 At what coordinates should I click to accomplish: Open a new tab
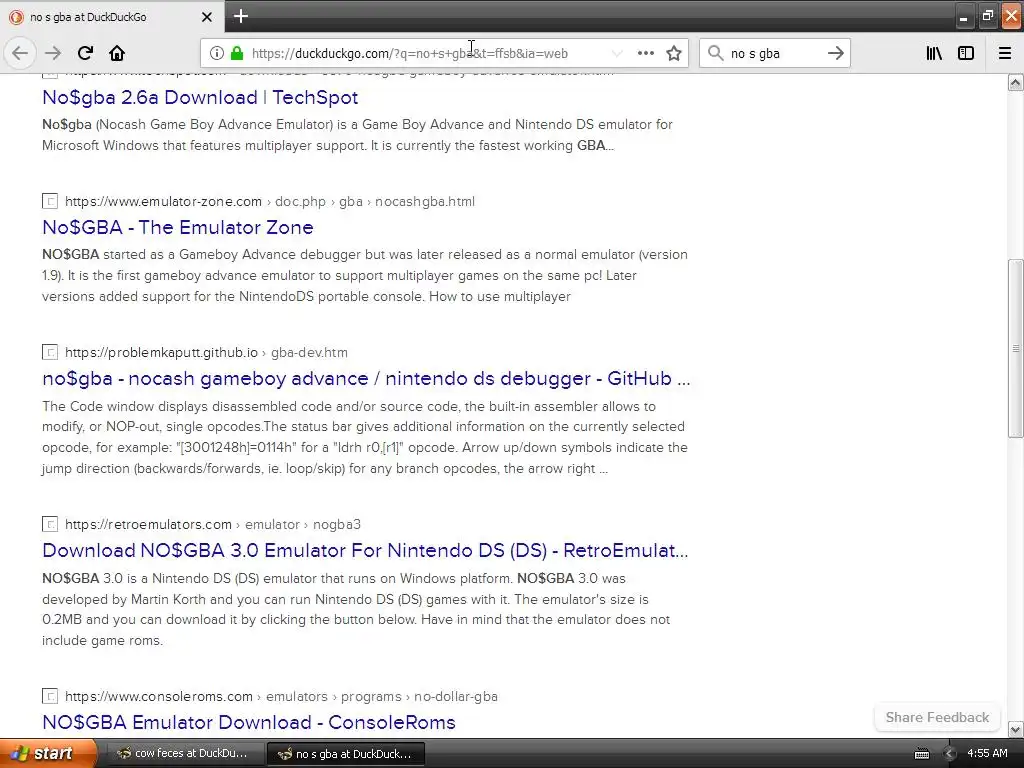point(240,16)
